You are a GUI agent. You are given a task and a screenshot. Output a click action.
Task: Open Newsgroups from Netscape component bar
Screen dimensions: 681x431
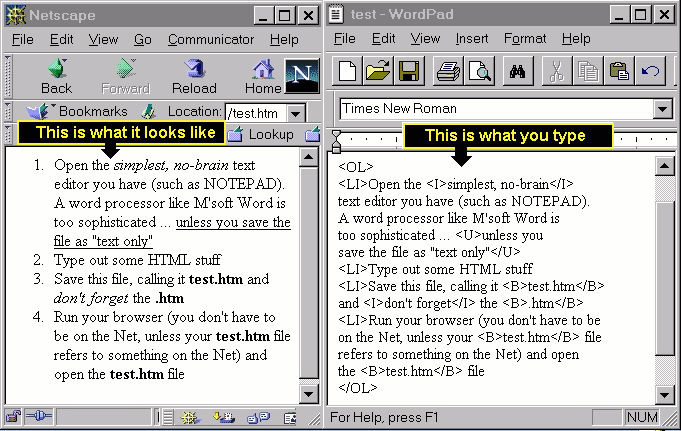tap(258, 418)
